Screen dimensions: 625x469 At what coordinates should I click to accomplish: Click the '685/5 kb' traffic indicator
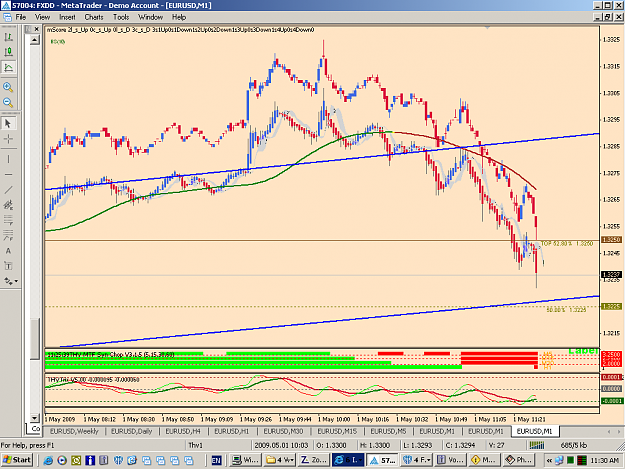(574, 445)
